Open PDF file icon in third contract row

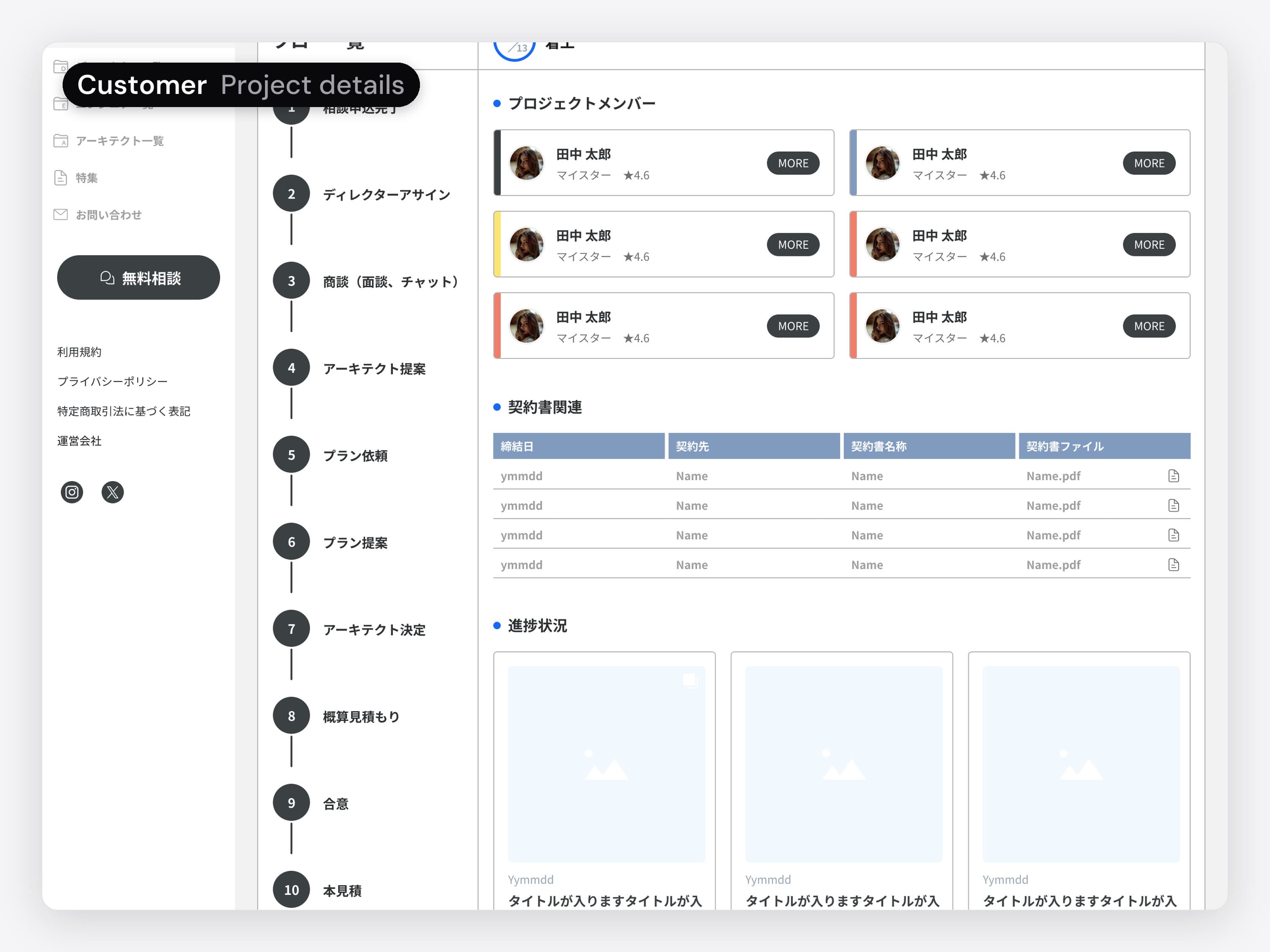(1173, 535)
